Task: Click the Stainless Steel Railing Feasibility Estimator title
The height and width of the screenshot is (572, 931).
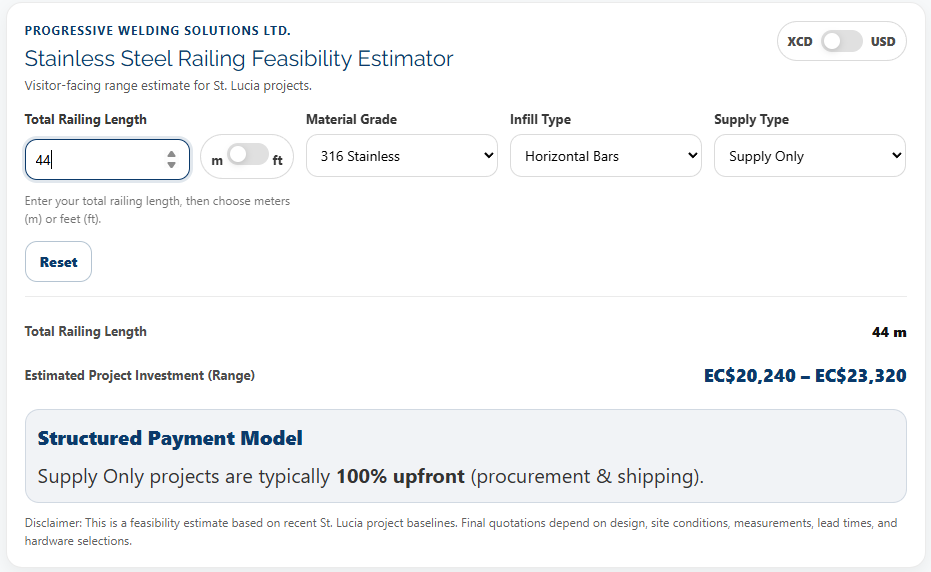Action: tap(239, 59)
